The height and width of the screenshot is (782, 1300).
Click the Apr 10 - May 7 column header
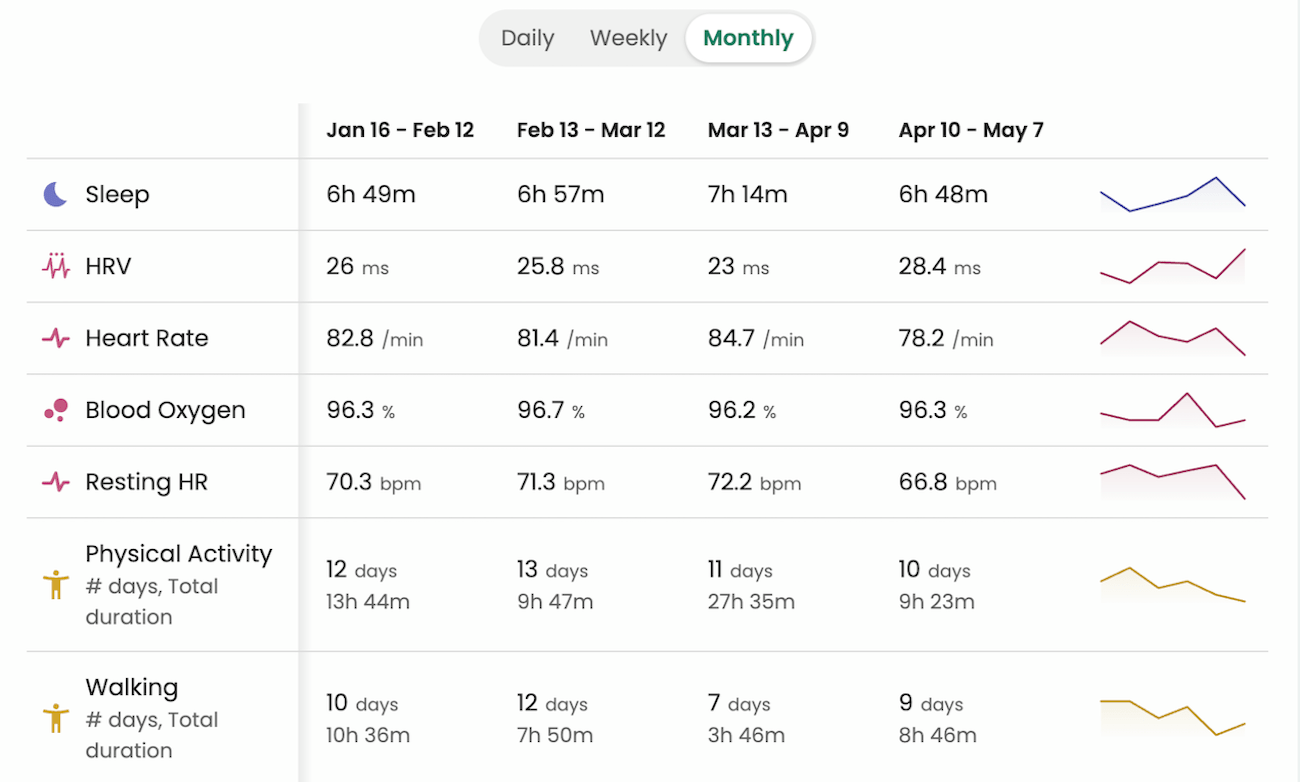coord(971,130)
